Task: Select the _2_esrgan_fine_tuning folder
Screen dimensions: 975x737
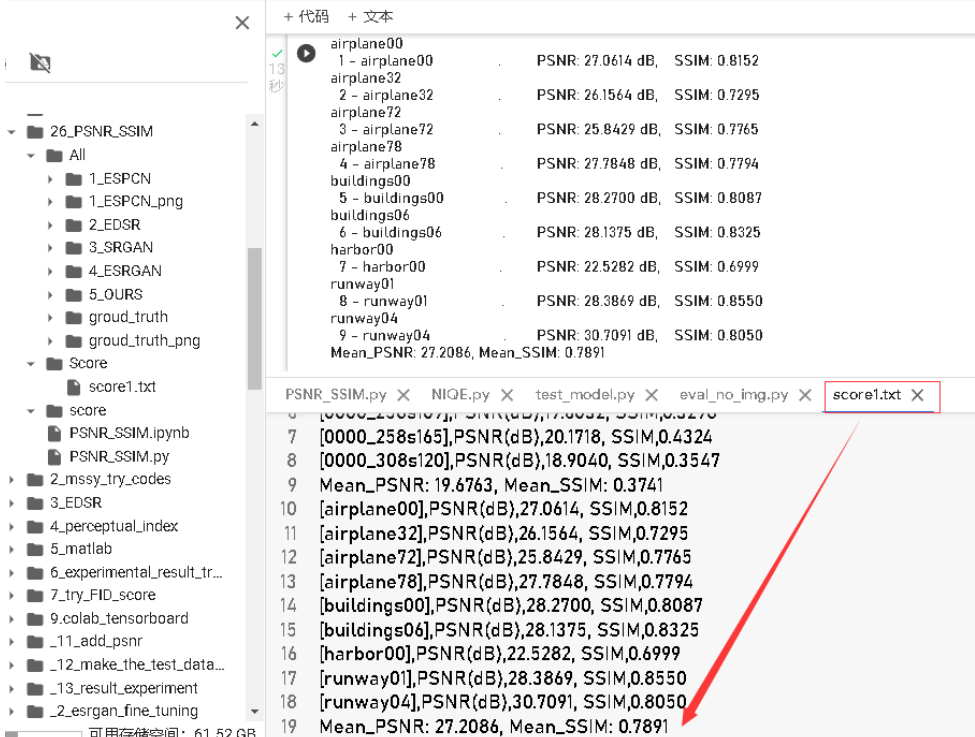Action: 123,710
